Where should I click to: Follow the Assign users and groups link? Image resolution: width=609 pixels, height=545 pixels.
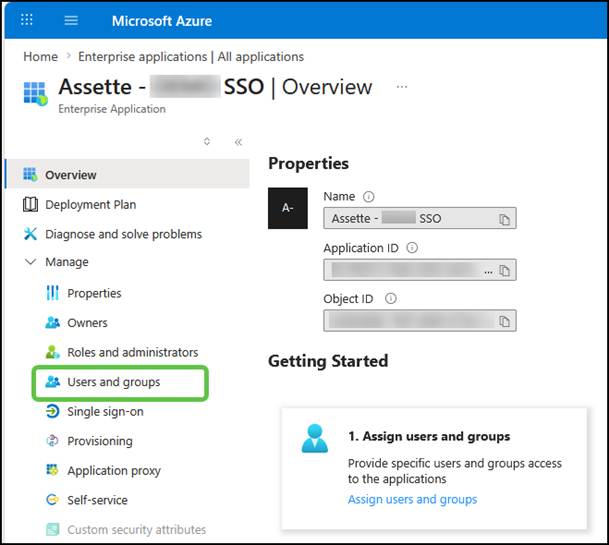point(412,499)
